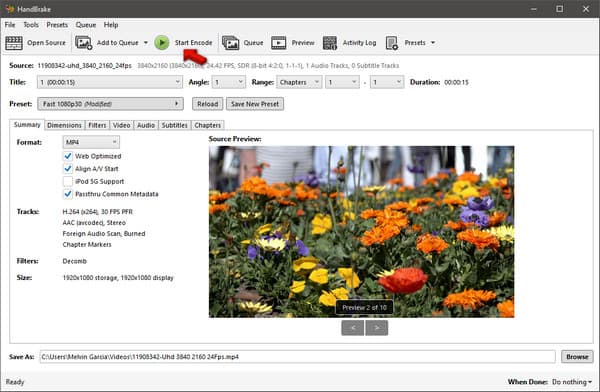The height and width of the screenshot is (392, 600).
Task: Open the Format MP4 dropdown
Action: coord(91,142)
